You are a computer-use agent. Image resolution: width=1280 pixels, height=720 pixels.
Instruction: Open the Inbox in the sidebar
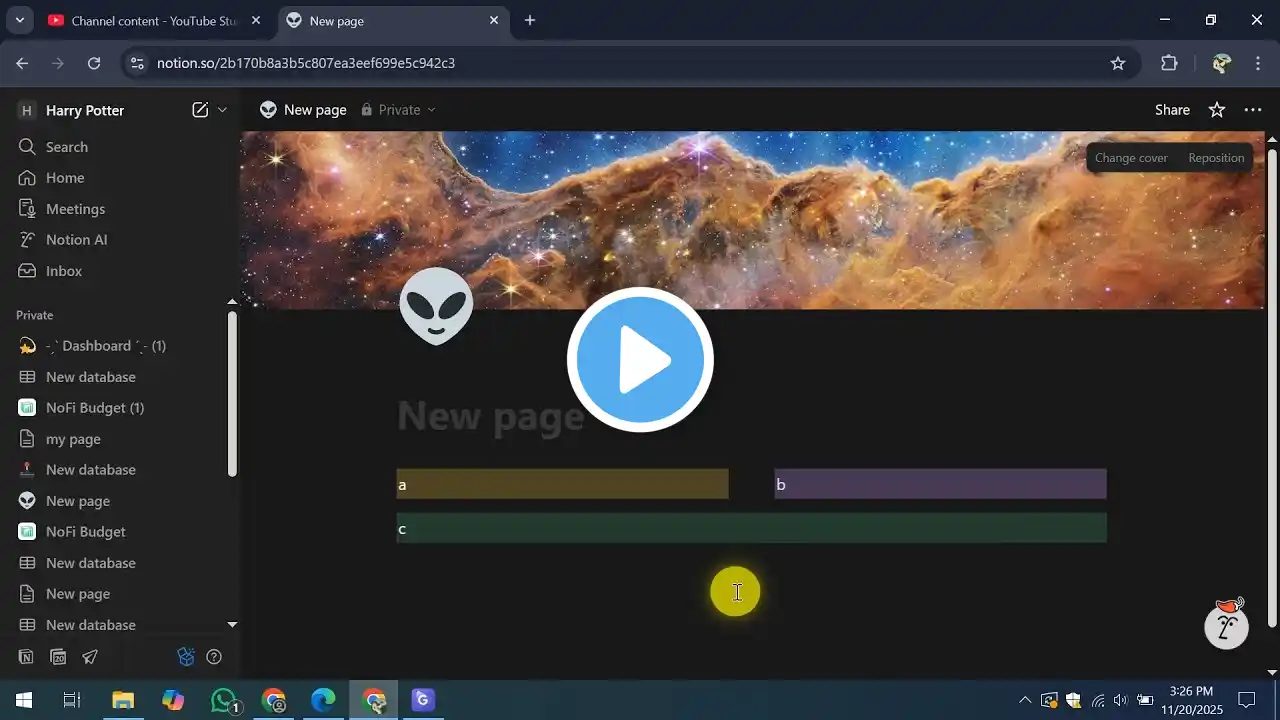(x=64, y=271)
